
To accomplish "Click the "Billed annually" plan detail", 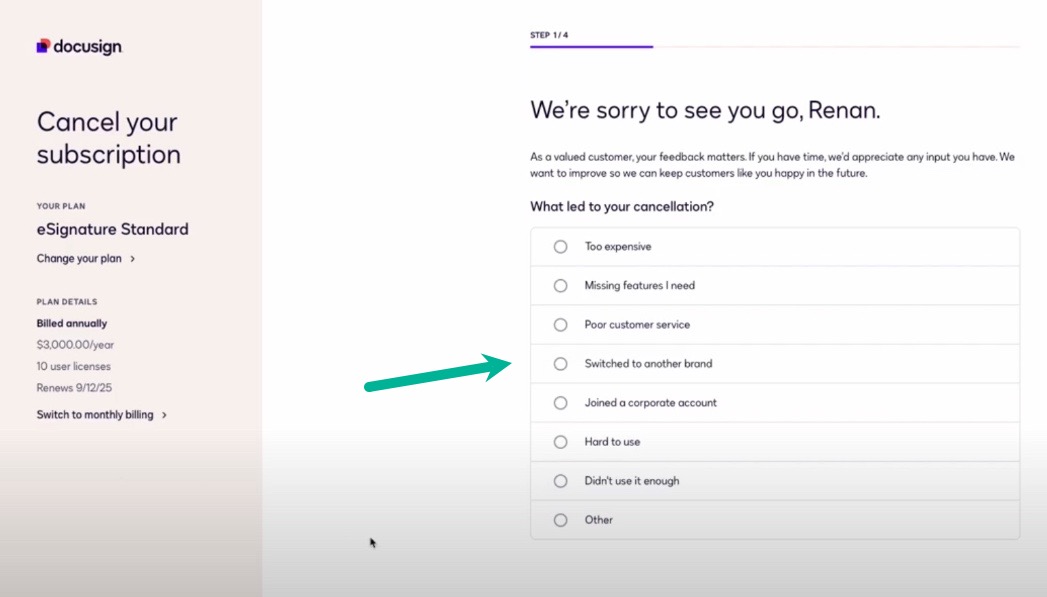I will 72,323.
